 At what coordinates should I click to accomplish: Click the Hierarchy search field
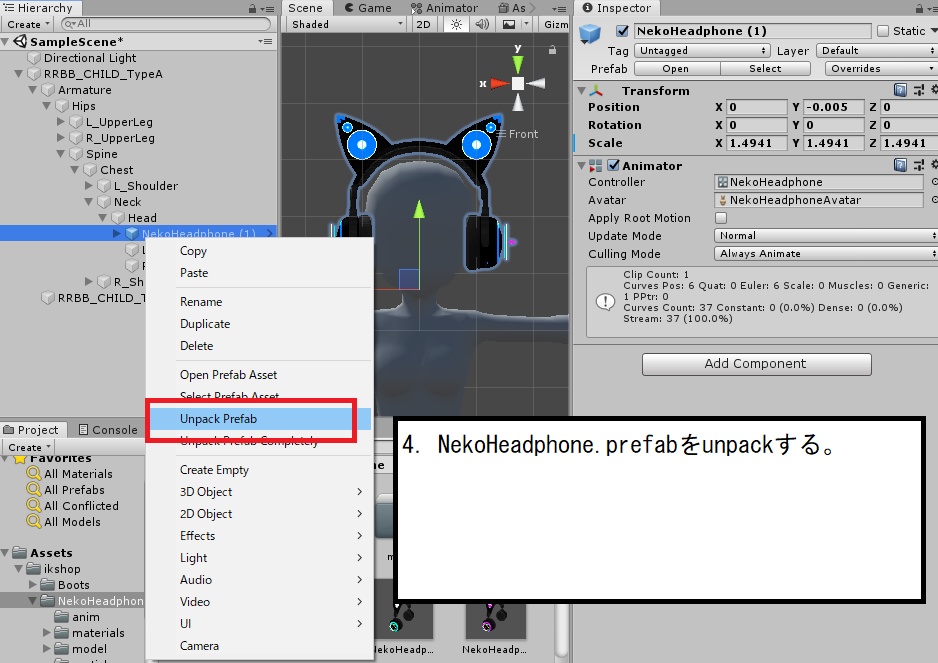(x=166, y=24)
